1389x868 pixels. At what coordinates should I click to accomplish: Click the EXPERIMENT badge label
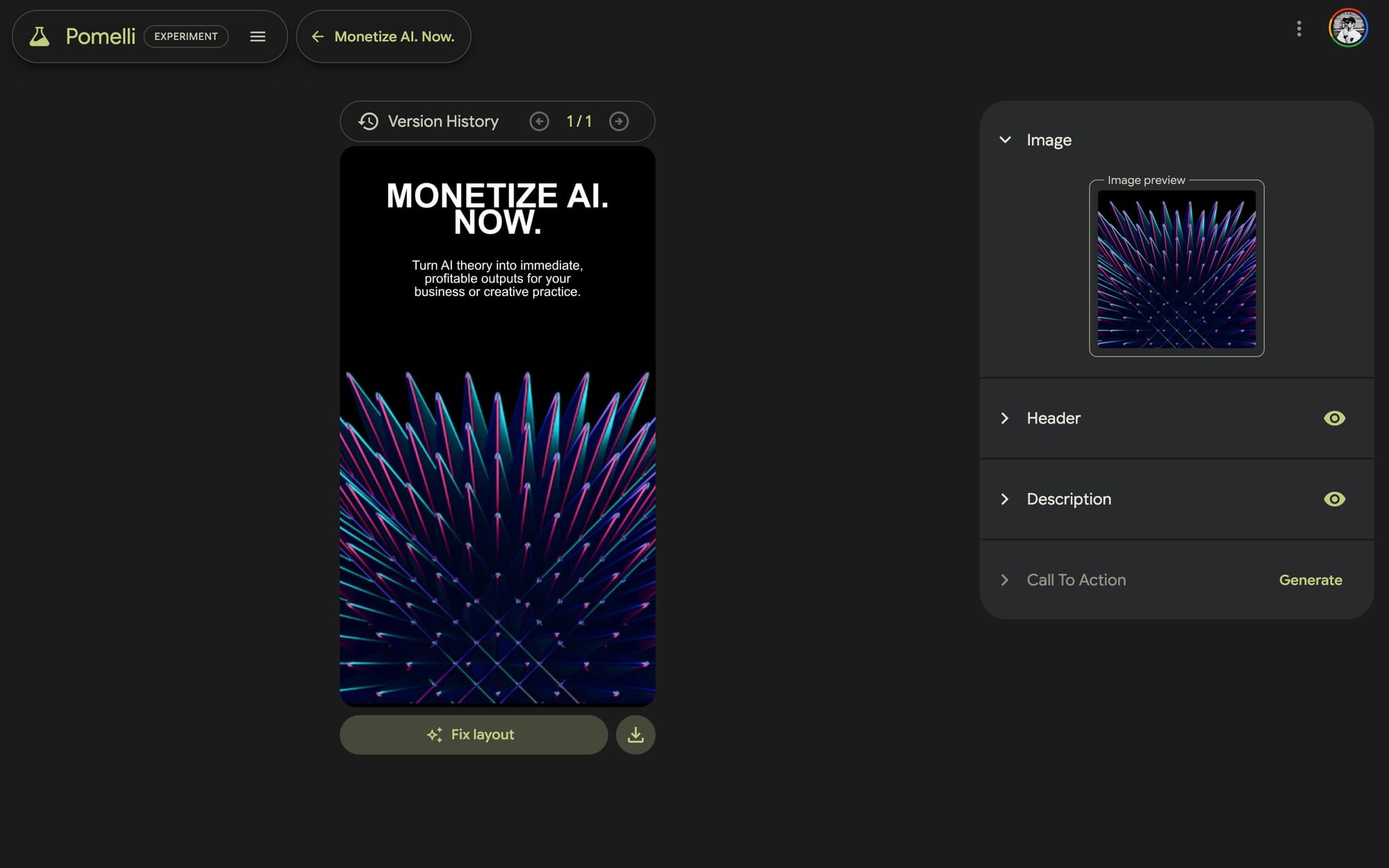tap(185, 36)
